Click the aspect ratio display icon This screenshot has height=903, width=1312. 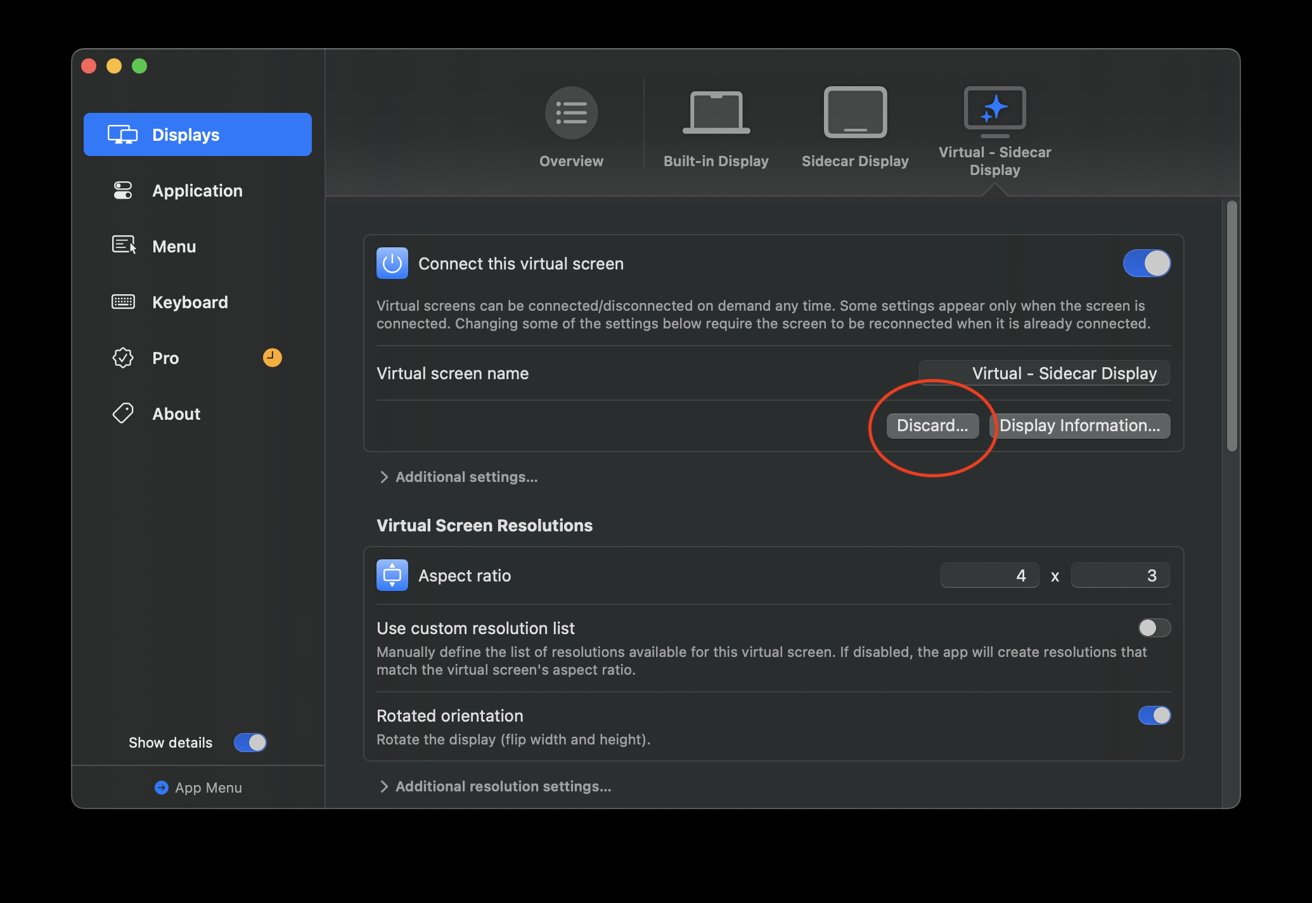392,575
